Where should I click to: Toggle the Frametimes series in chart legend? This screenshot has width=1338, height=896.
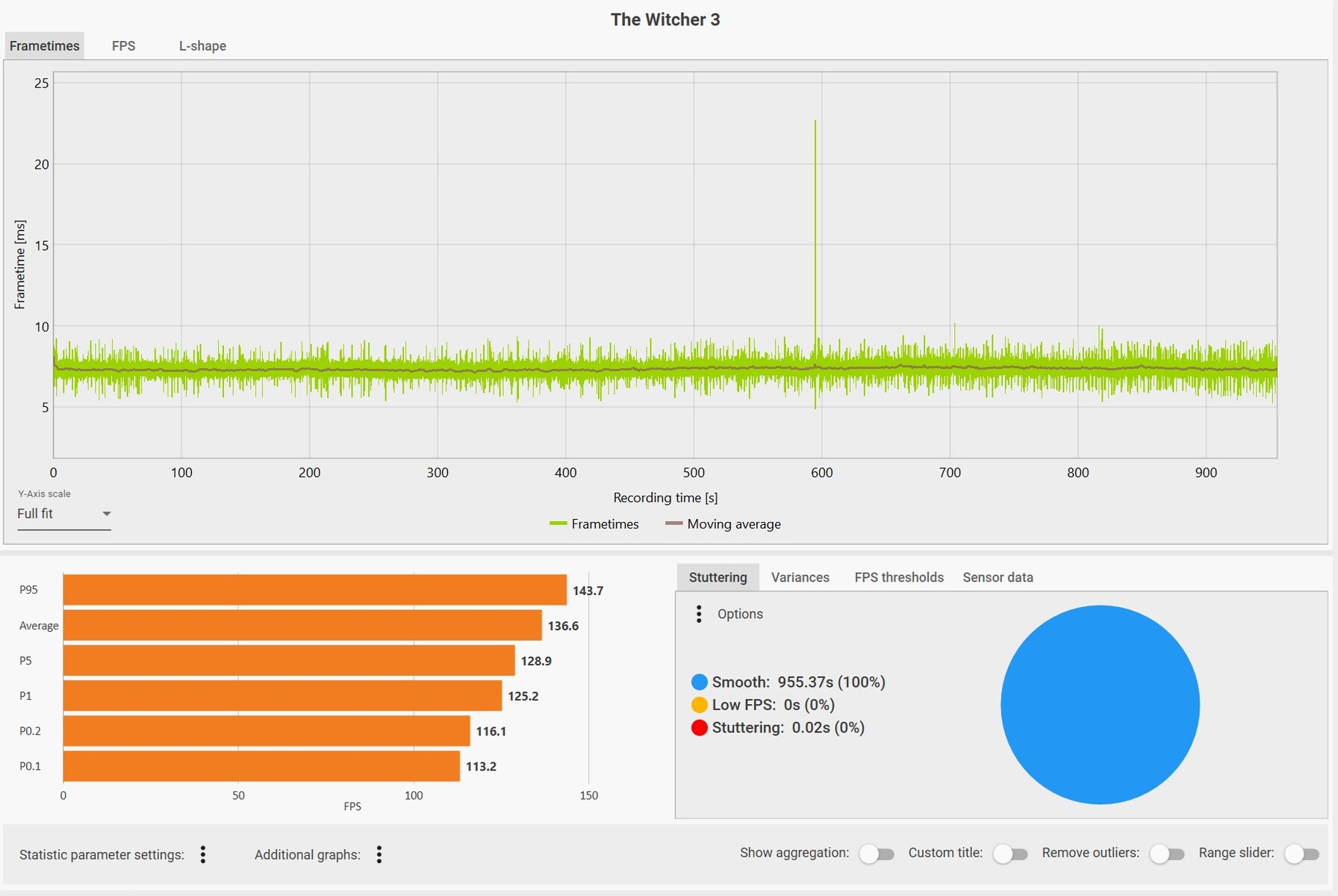[x=594, y=524]
